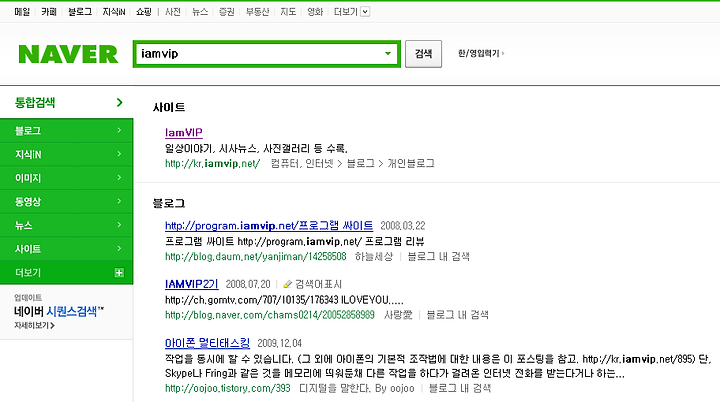This screenshot has width=720, height=402.
Task: Go to 카페 in the top menu
Action: click(x=49, y=12)
